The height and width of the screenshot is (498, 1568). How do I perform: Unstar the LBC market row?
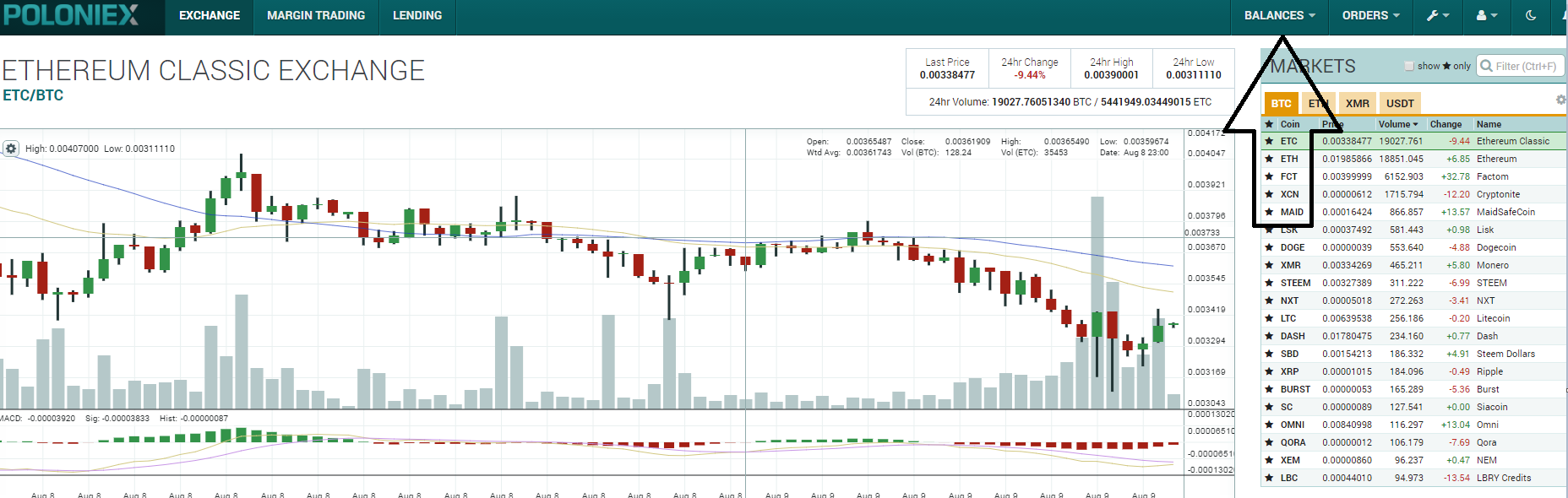pyautogui.click(x=1269, y=478)
